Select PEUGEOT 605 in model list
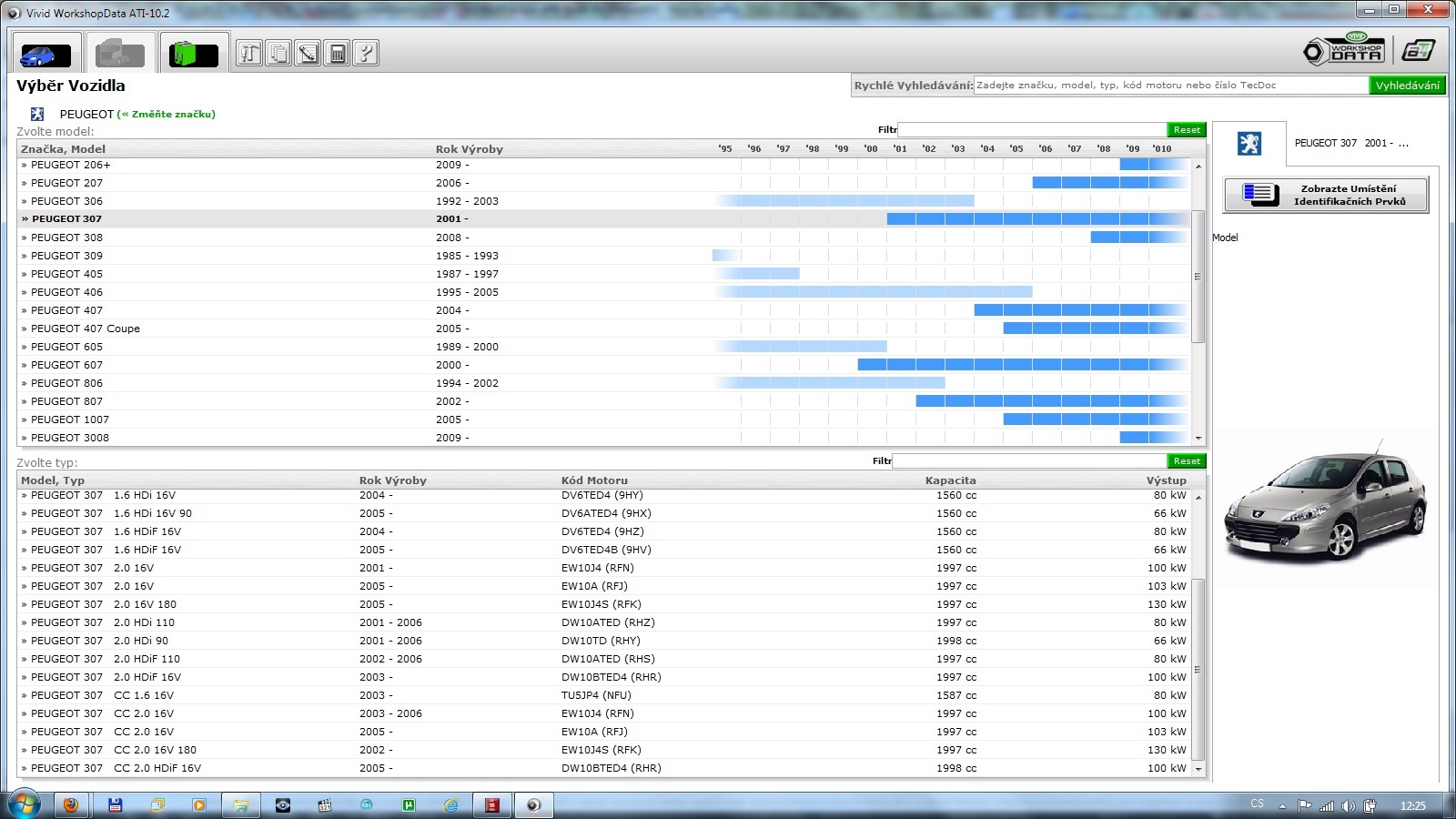The width and height of the screenshot is (1456, 819). [605, 347]
